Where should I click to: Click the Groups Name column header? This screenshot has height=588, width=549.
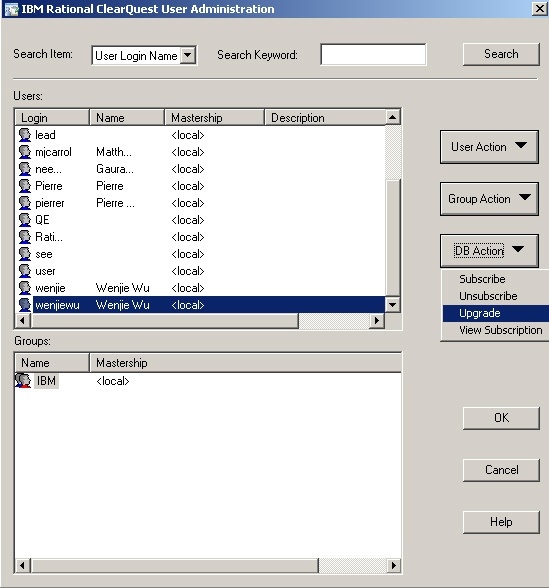(52, 363)
